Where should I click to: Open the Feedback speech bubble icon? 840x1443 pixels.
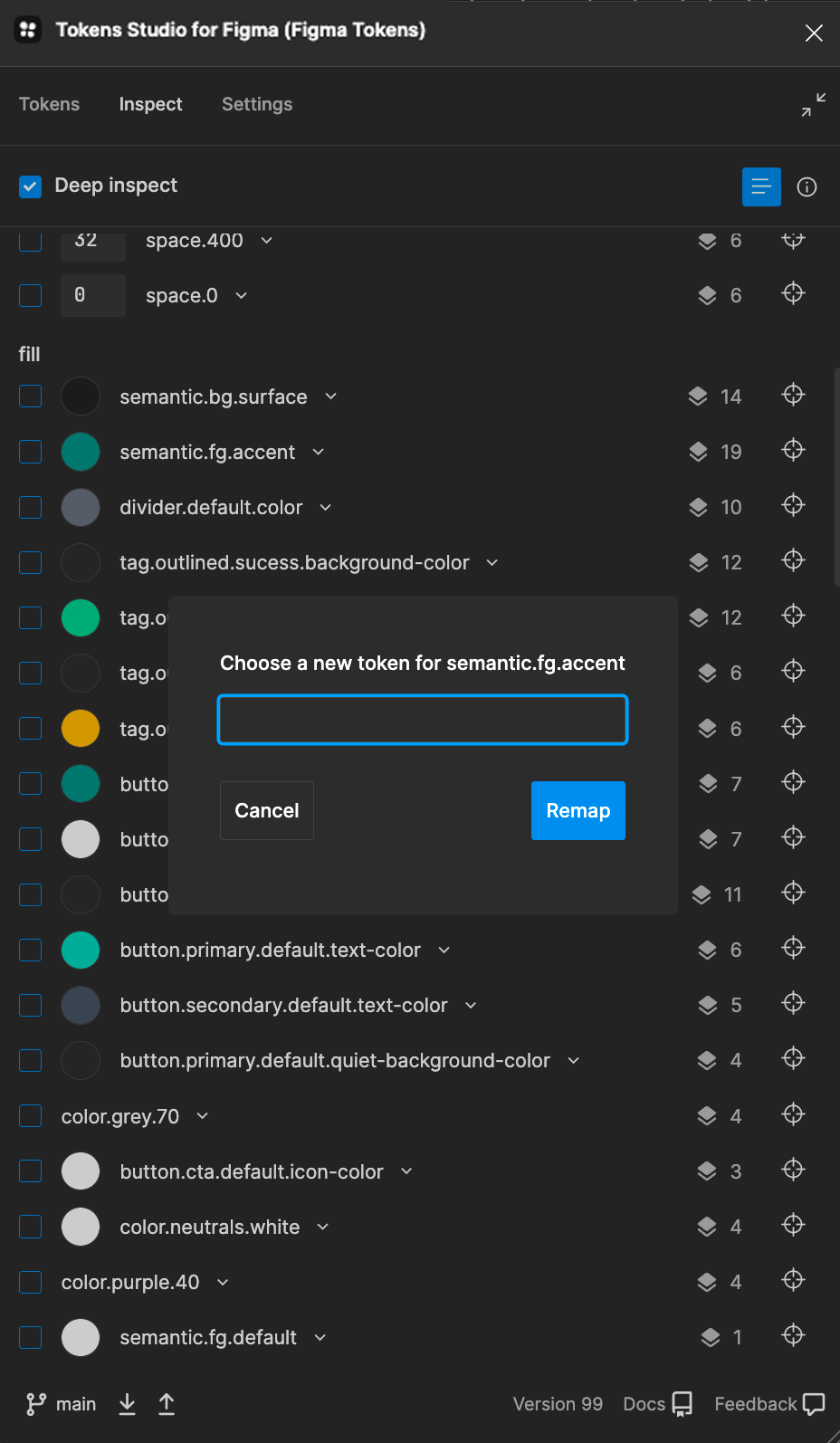(814, 1404)
